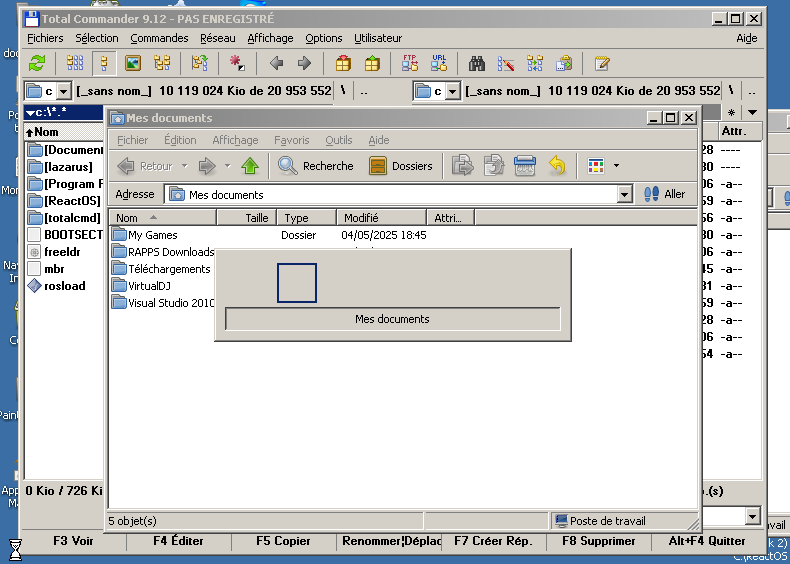790x564 pixels.
Task: Open right panel directory history arrow
Action: 752,112
